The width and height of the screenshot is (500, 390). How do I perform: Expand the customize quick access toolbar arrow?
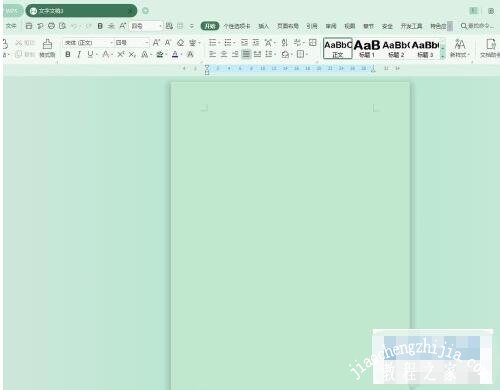click(192, 26)
